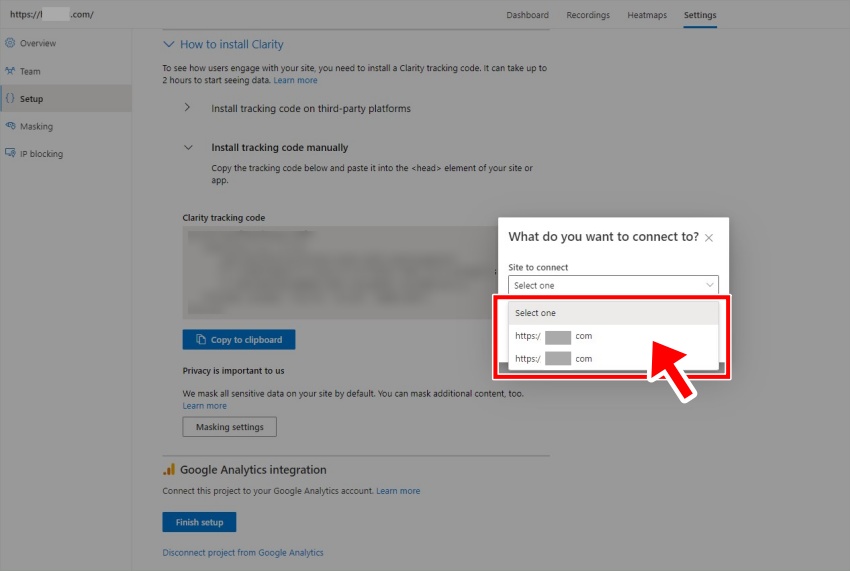Select the first https site option

(x=613, y=336)
